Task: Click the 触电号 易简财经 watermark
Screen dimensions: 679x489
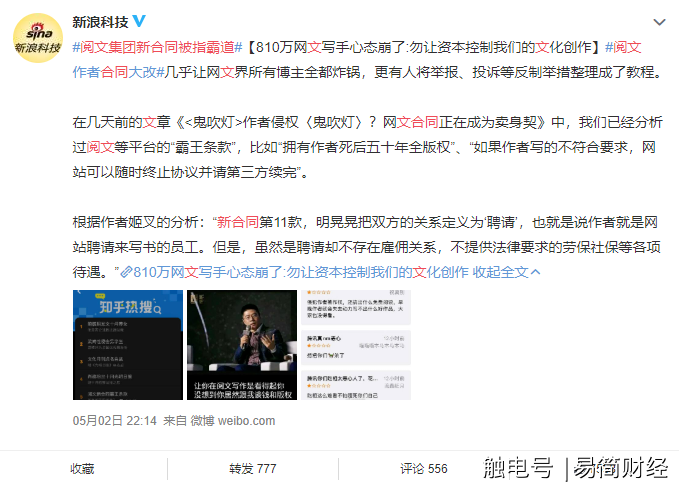Action: pos(576,468)
